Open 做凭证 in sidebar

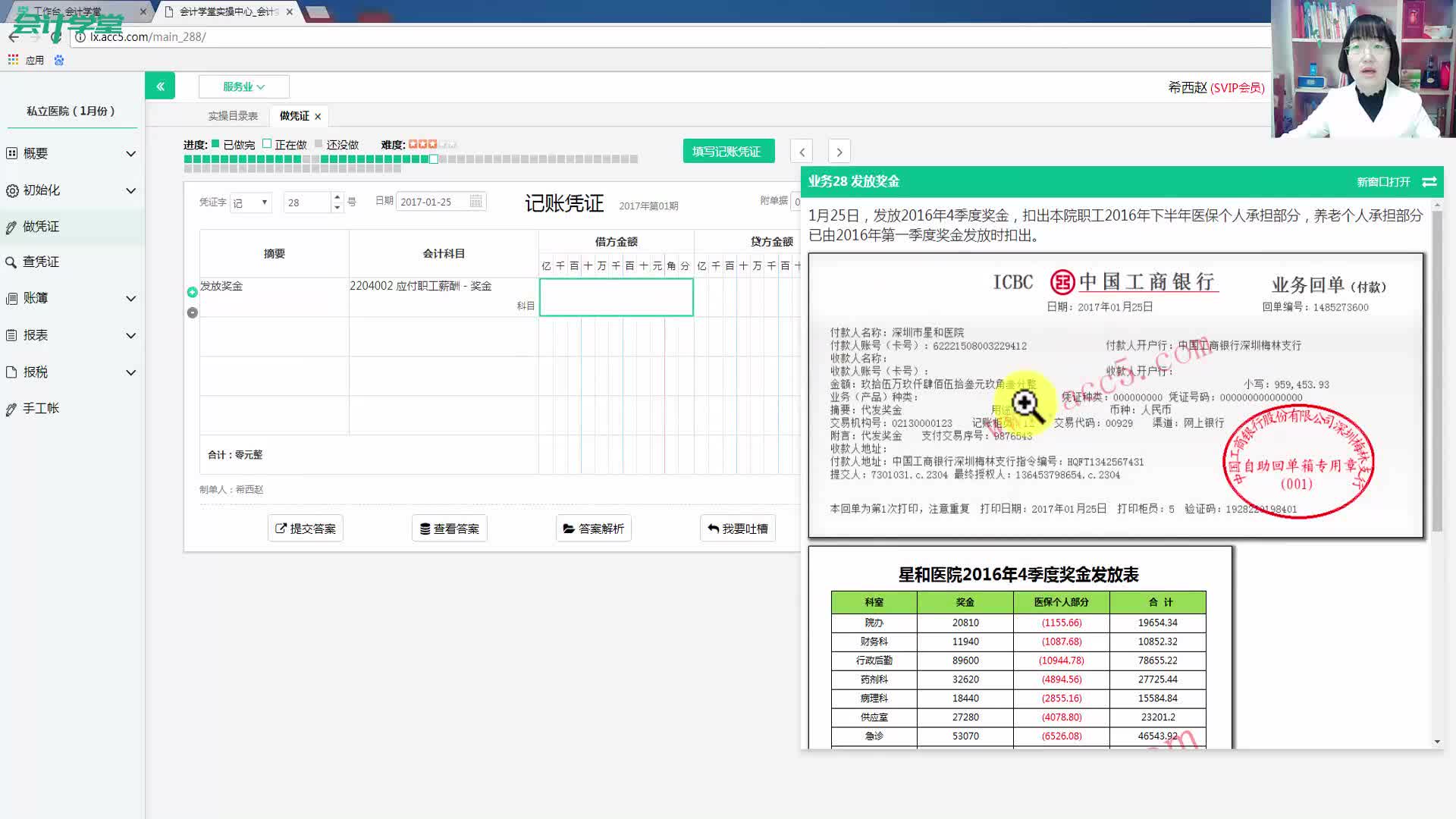pyautogui.click(x=41, y=226)
